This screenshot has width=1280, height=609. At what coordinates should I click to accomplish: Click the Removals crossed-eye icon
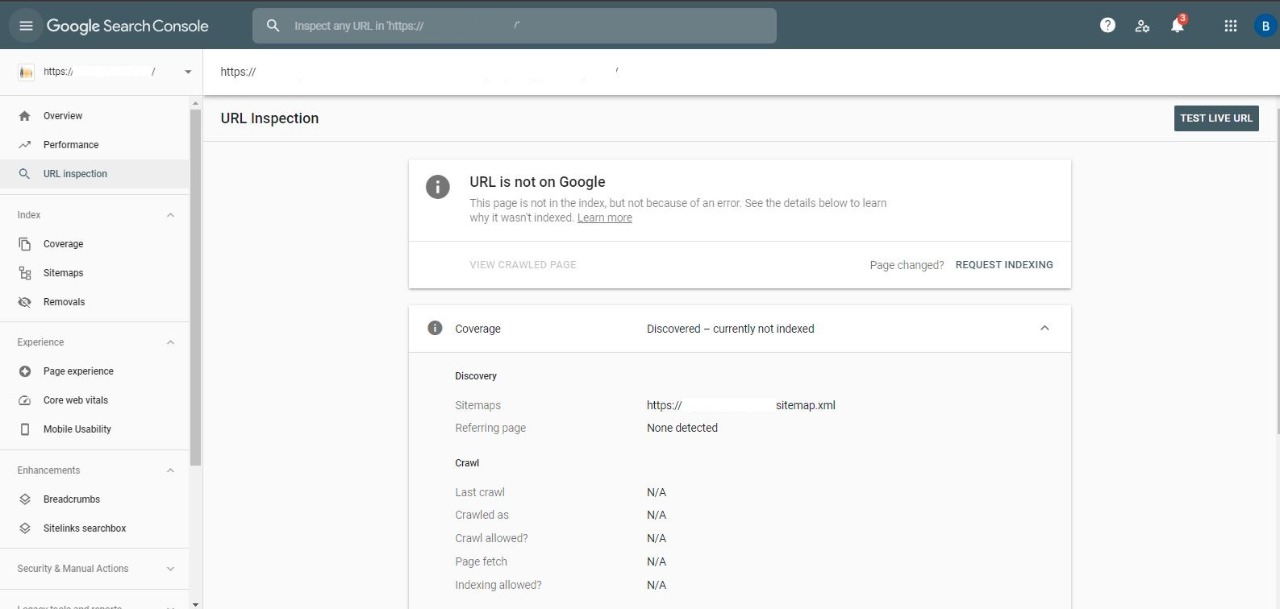coord(25,302)
